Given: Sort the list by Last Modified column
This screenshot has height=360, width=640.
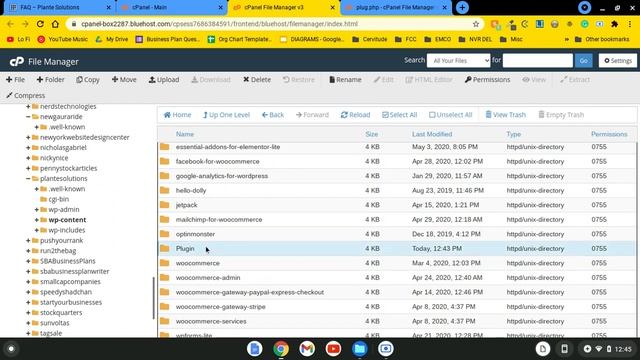Looking at the screenshot, I should pos(432,134).
